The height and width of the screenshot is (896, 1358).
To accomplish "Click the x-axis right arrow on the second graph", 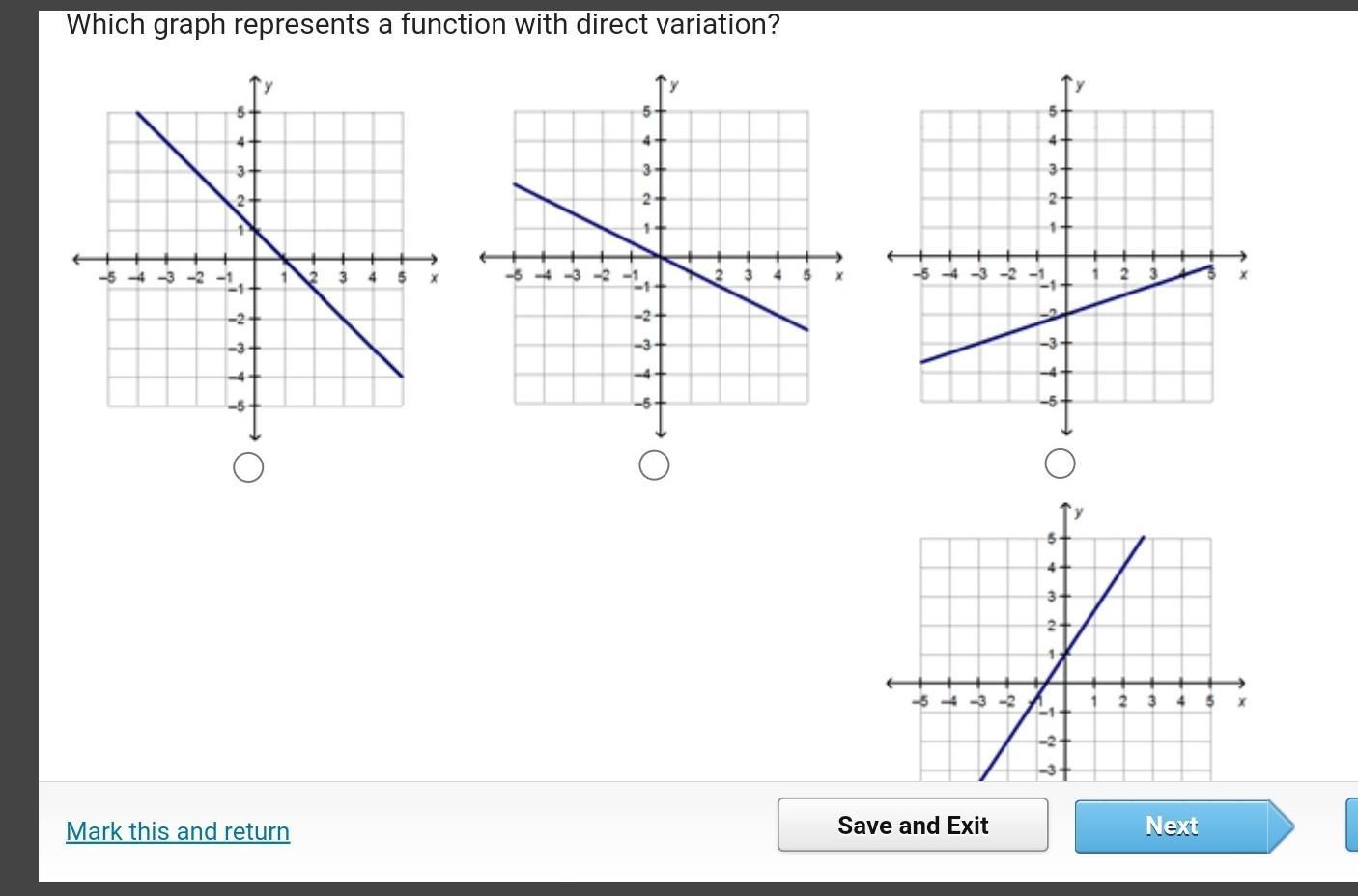I will pyautogui.click(x=840, y=257).
